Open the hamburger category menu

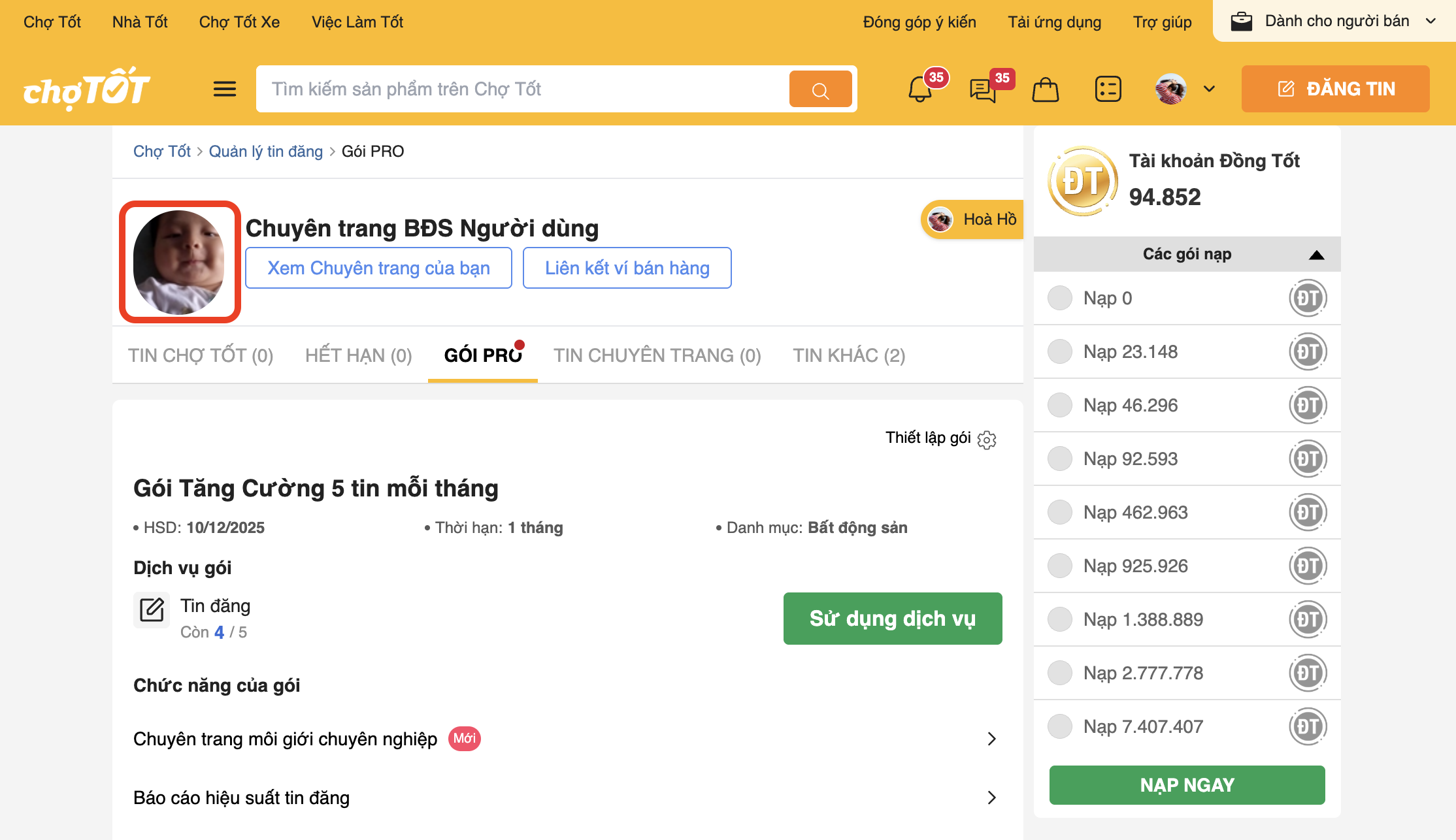click(225, 89)
